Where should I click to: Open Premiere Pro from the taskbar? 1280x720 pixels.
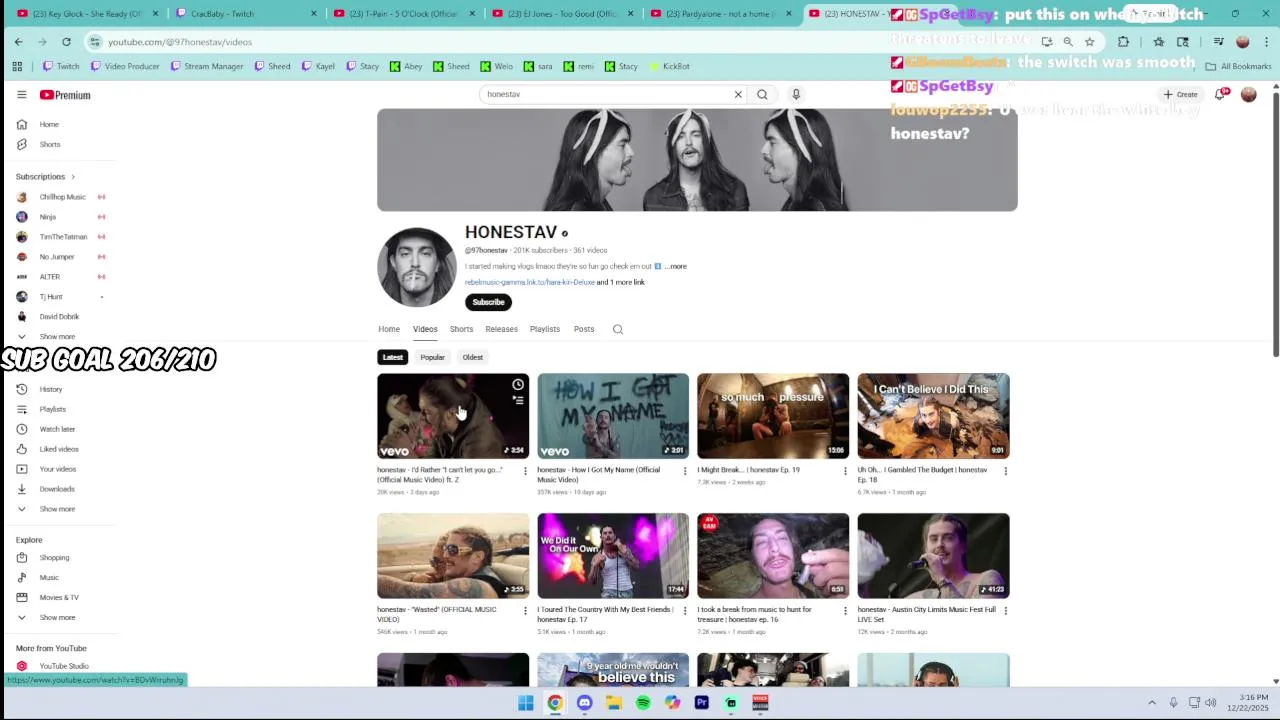click(701, 703)
